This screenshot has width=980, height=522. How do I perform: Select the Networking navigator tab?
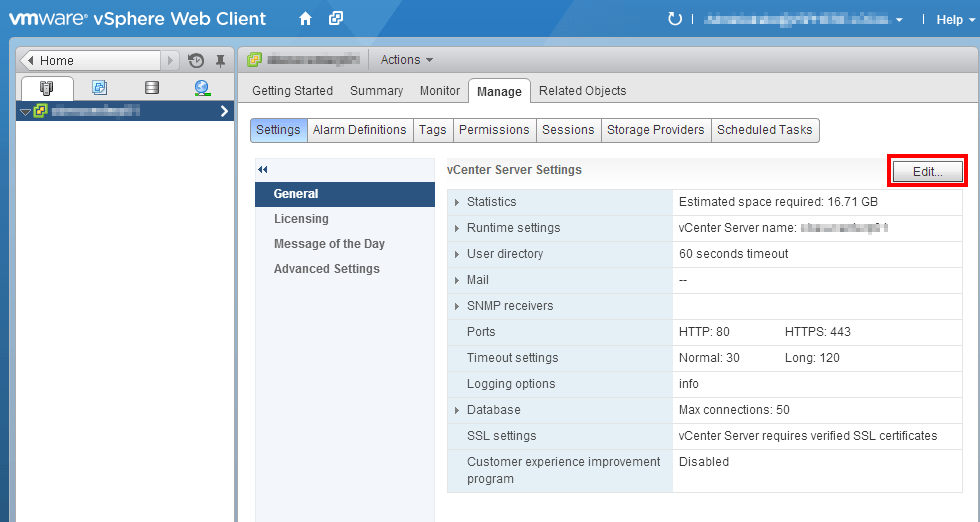click(x=202, y=88)
